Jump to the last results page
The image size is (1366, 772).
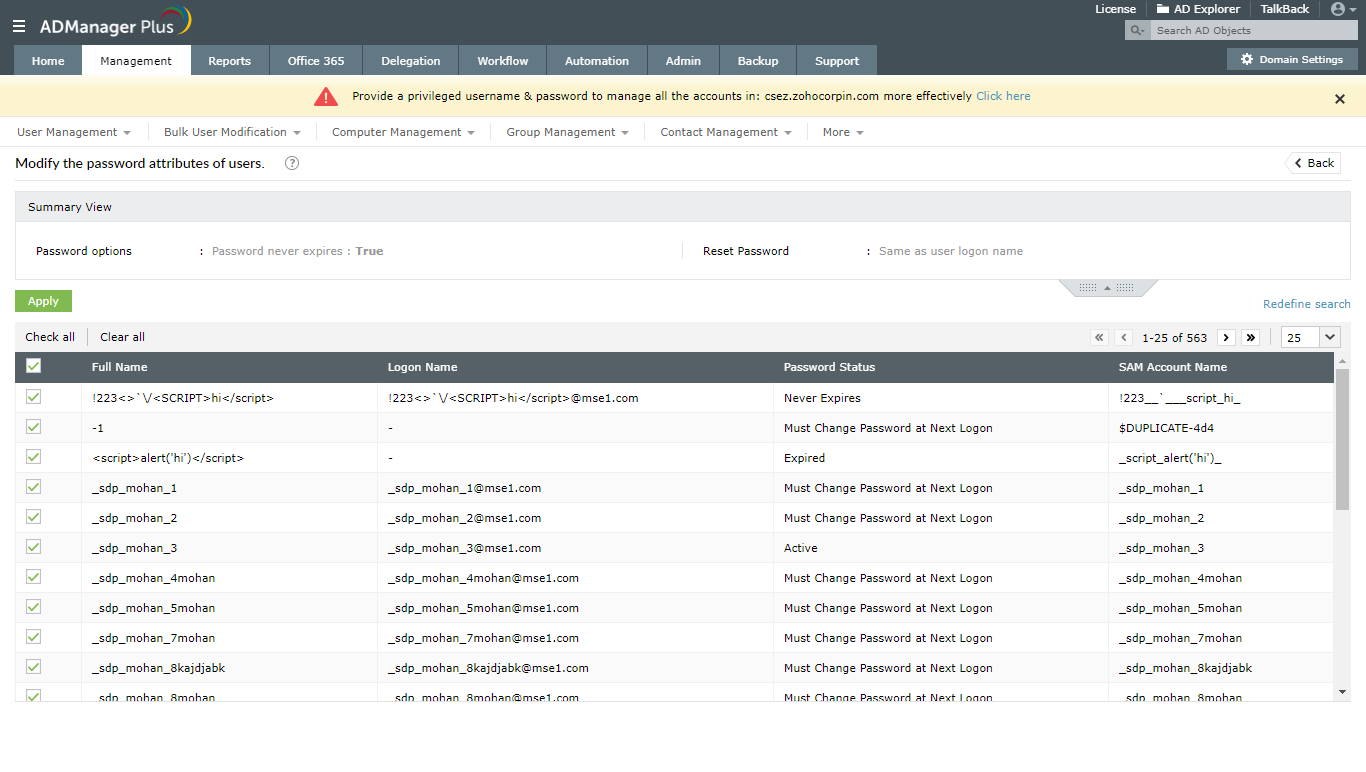pyautogui.click(x=1250, y=338)
